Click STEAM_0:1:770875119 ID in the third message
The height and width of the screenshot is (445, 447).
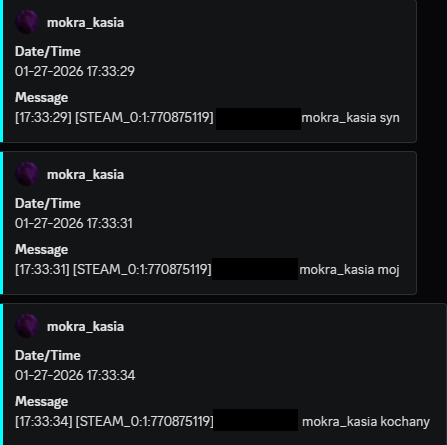click(144, 422)
